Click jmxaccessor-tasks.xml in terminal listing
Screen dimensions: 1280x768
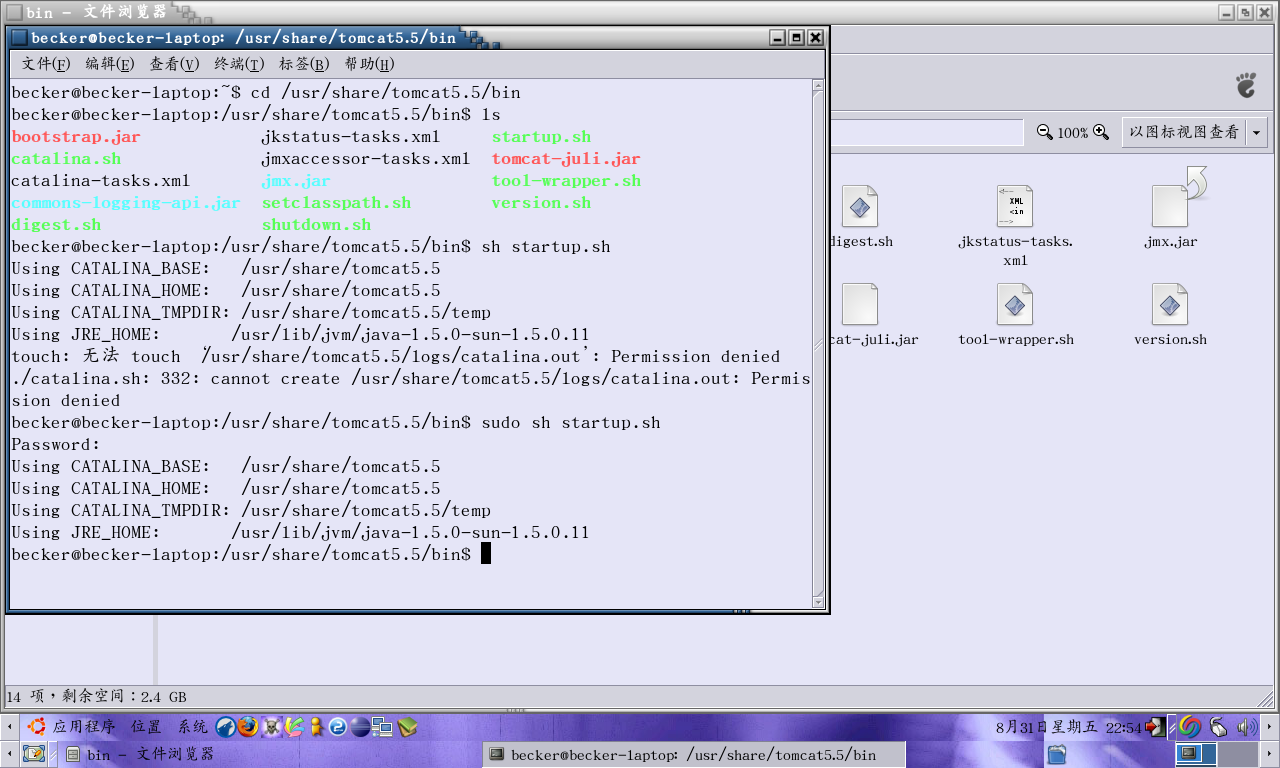[366, 159]
